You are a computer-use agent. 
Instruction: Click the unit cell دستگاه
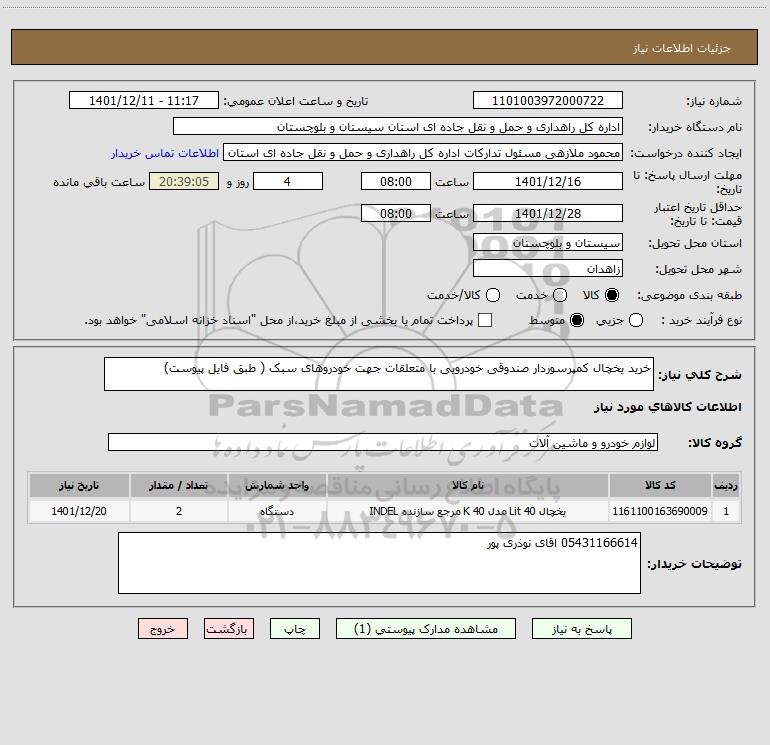(277, 511)
